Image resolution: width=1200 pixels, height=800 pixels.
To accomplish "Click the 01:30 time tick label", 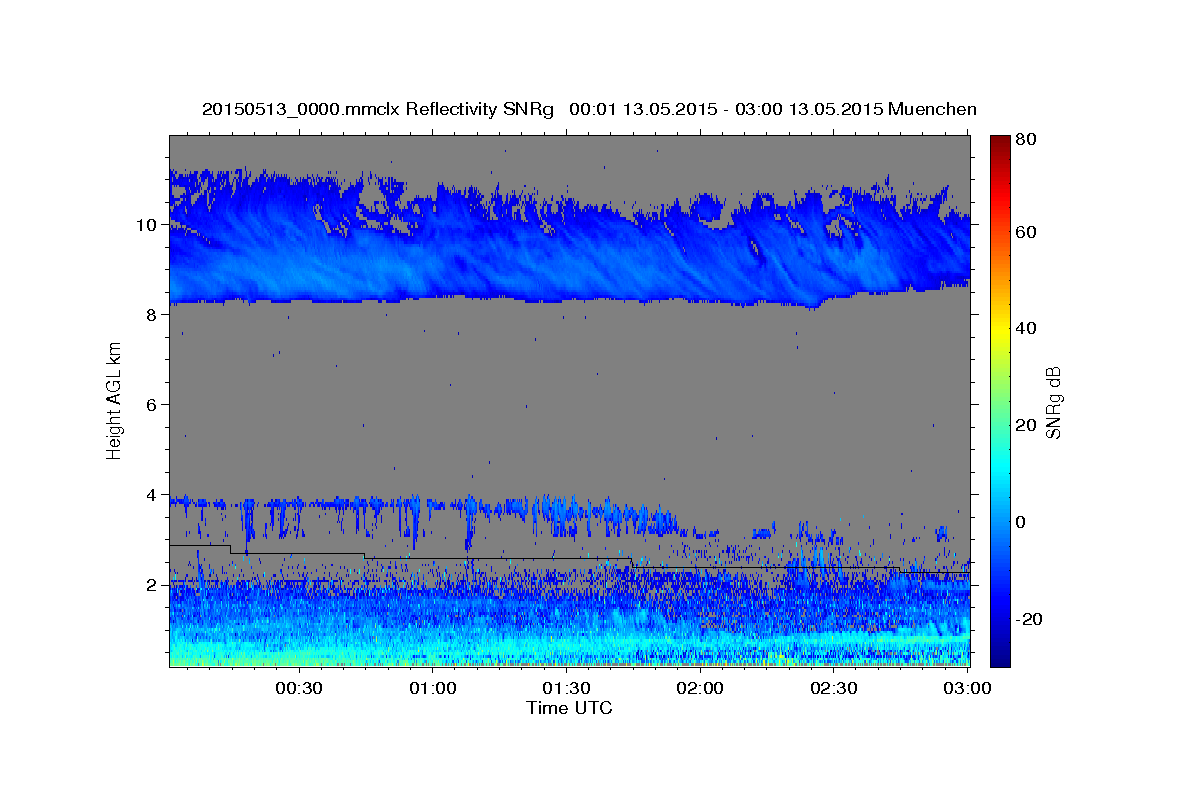I will [x=567, y=689].
